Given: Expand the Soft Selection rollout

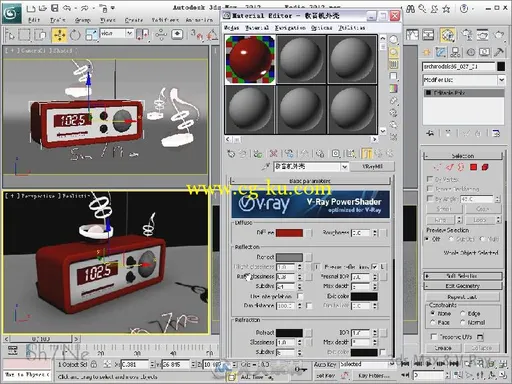Looking at the screenshot, I should coord(463,276).
